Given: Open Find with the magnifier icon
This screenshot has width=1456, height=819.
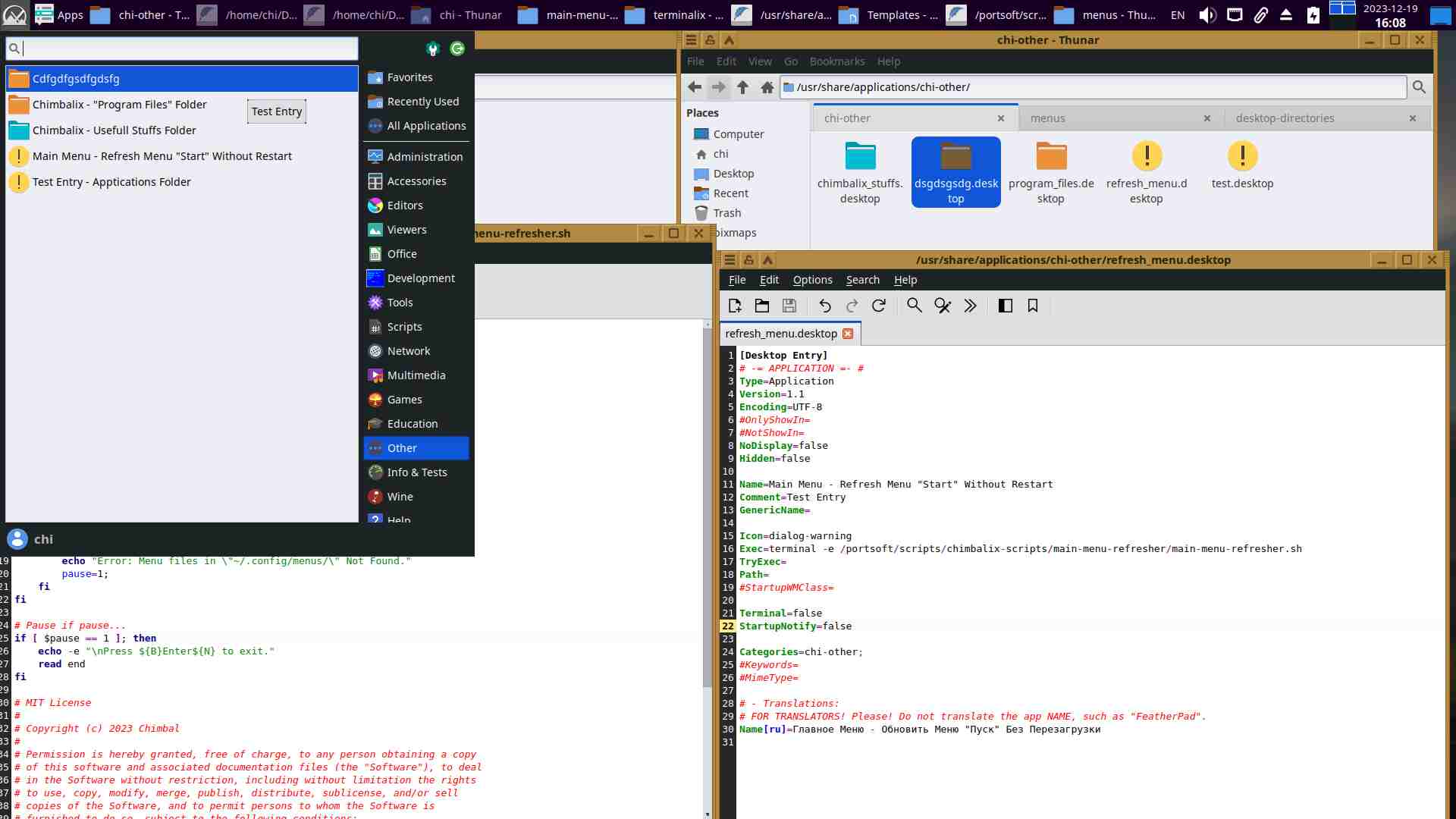Looking at the screenshot, I should point(914,306).
